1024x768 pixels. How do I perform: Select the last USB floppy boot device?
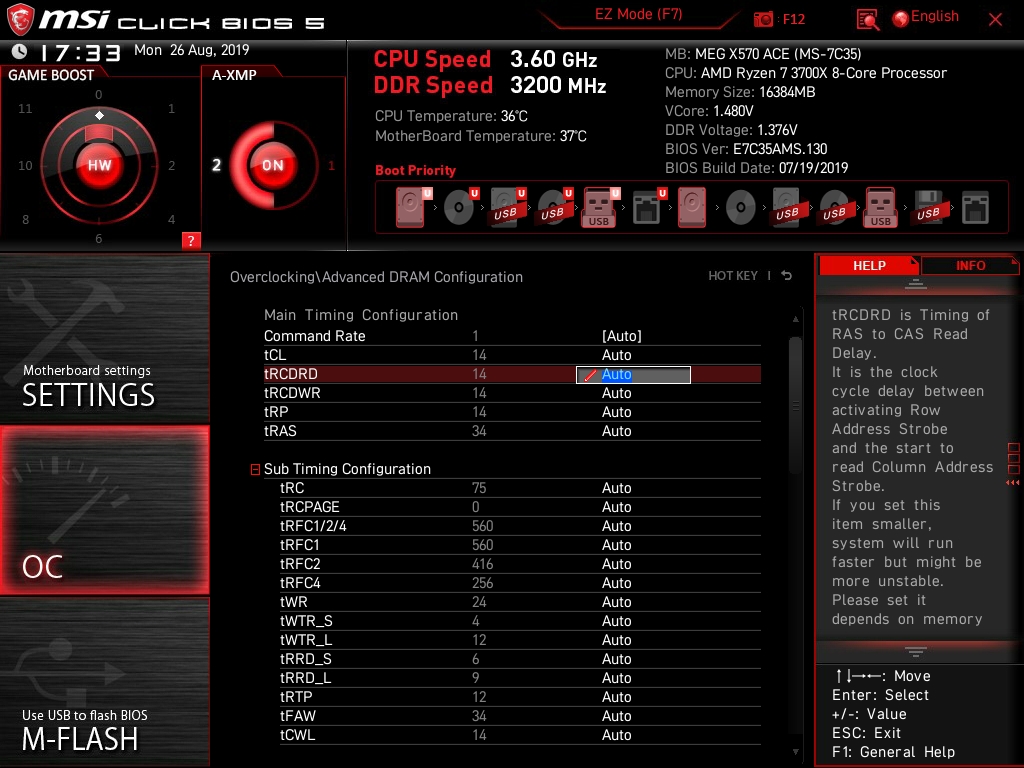tap(928, 208)
